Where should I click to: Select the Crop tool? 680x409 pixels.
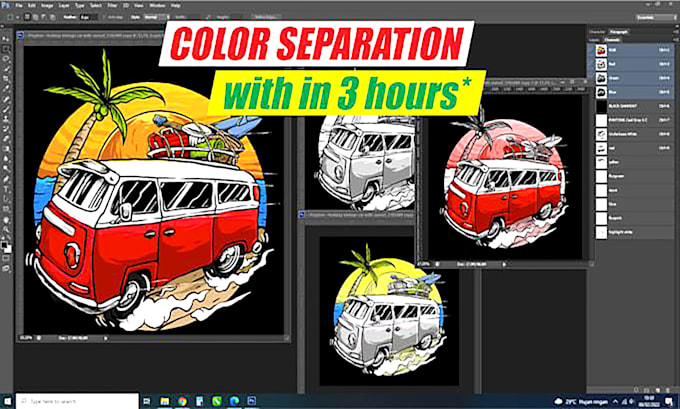6,79
